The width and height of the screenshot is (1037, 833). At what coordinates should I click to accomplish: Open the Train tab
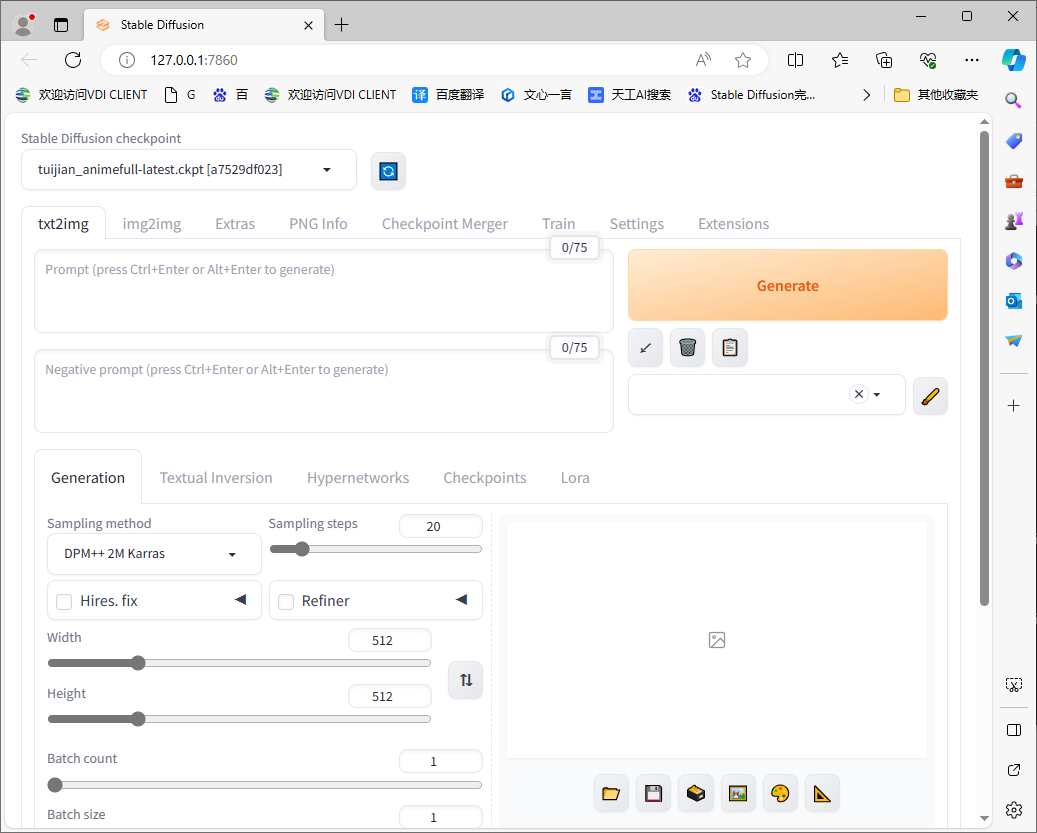click(558, 224)
